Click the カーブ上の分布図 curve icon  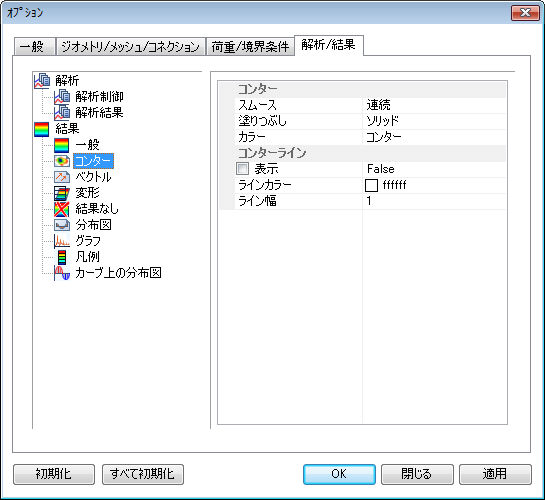[x=62, y=273]
